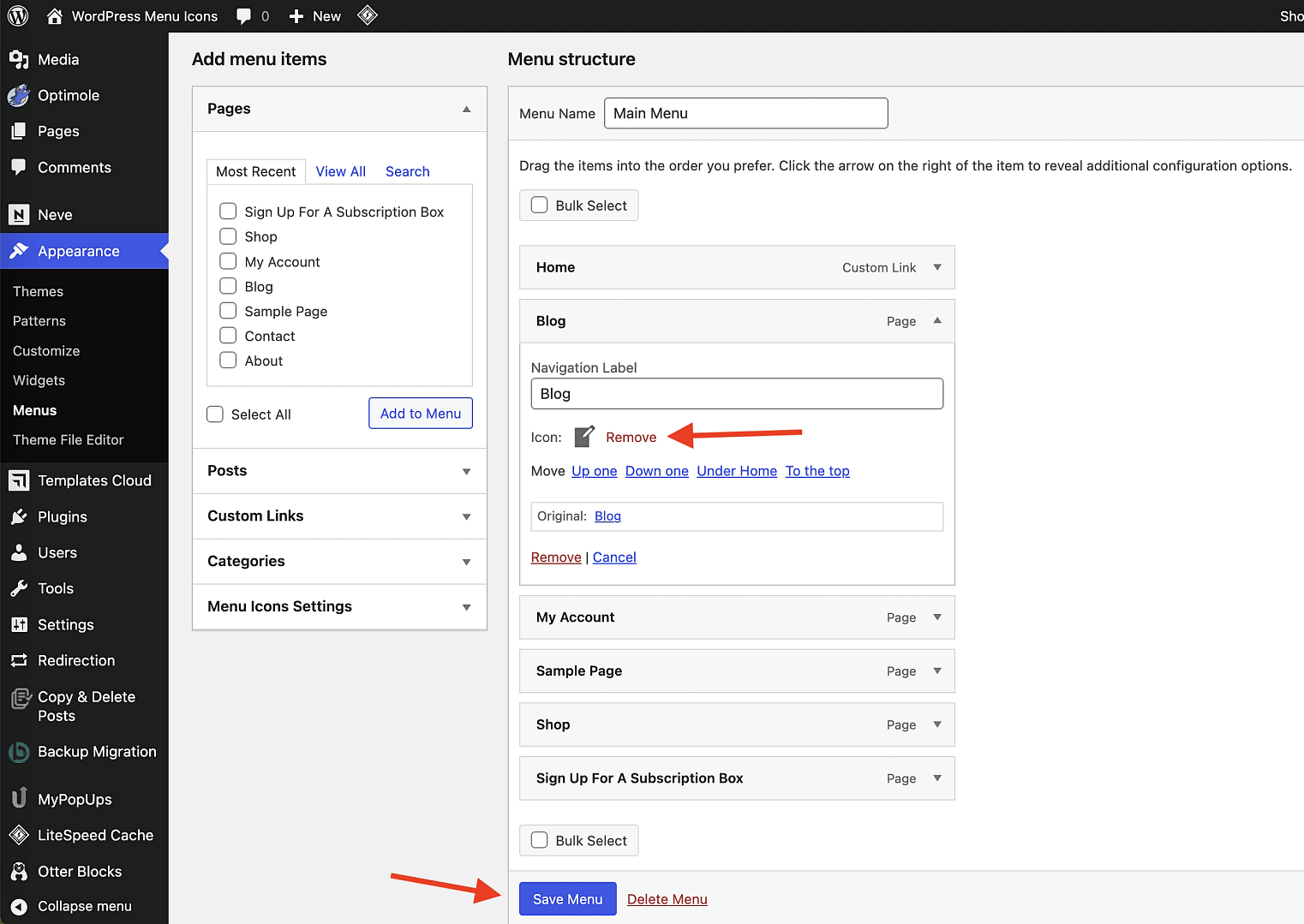Click the Media sidebar icon
1304x924 pixels.
(19, 59)
